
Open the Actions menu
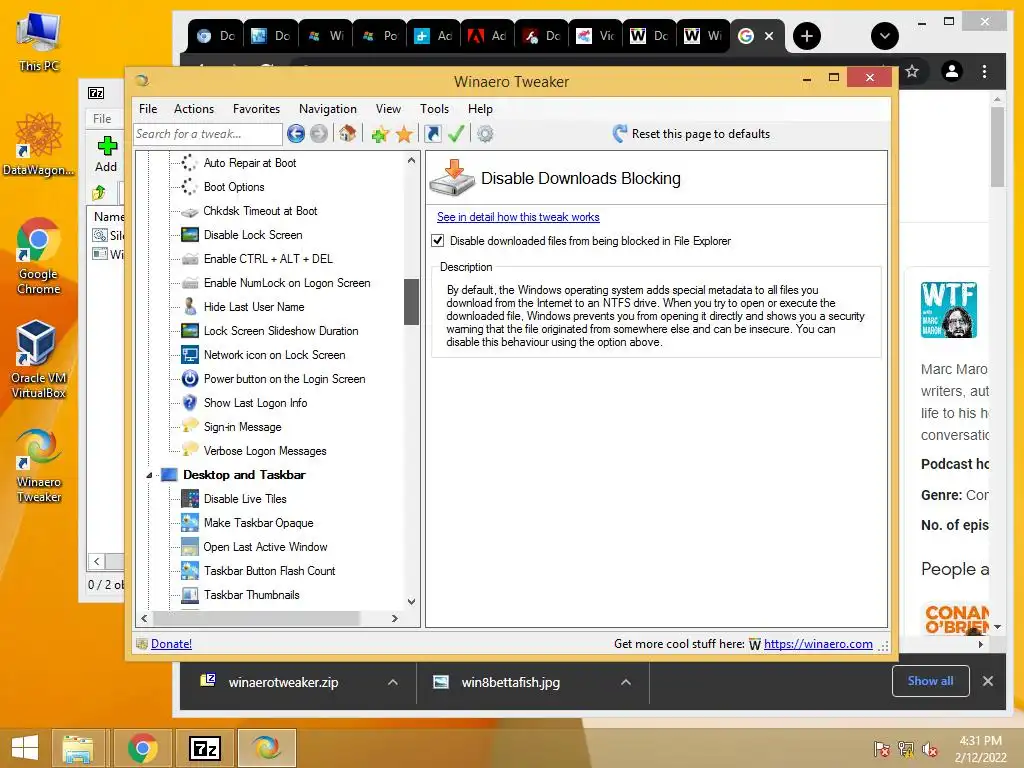coord(194,109)
